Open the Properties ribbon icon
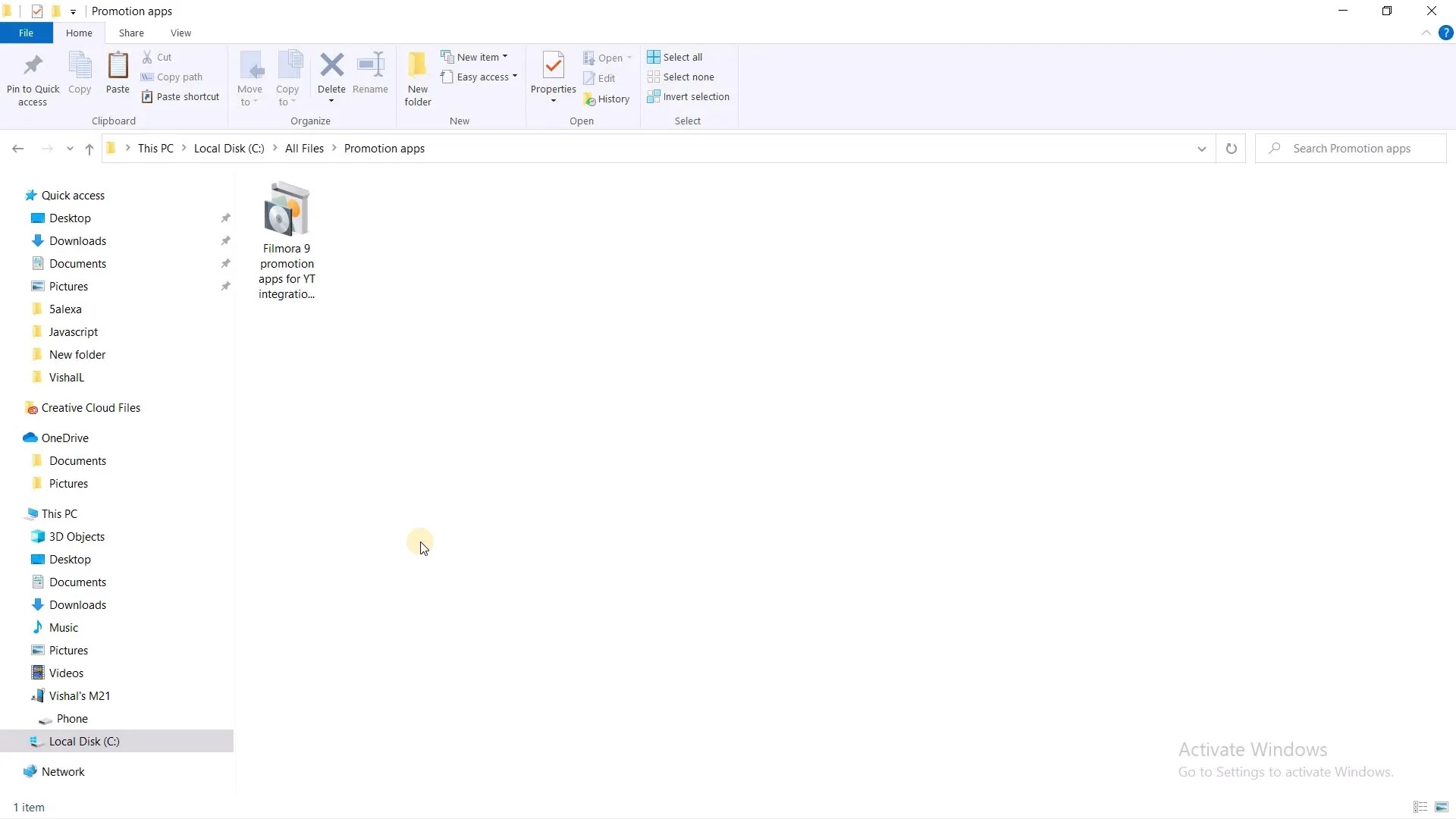Viewport: 1456px width, 819px height. click(553, 67)
